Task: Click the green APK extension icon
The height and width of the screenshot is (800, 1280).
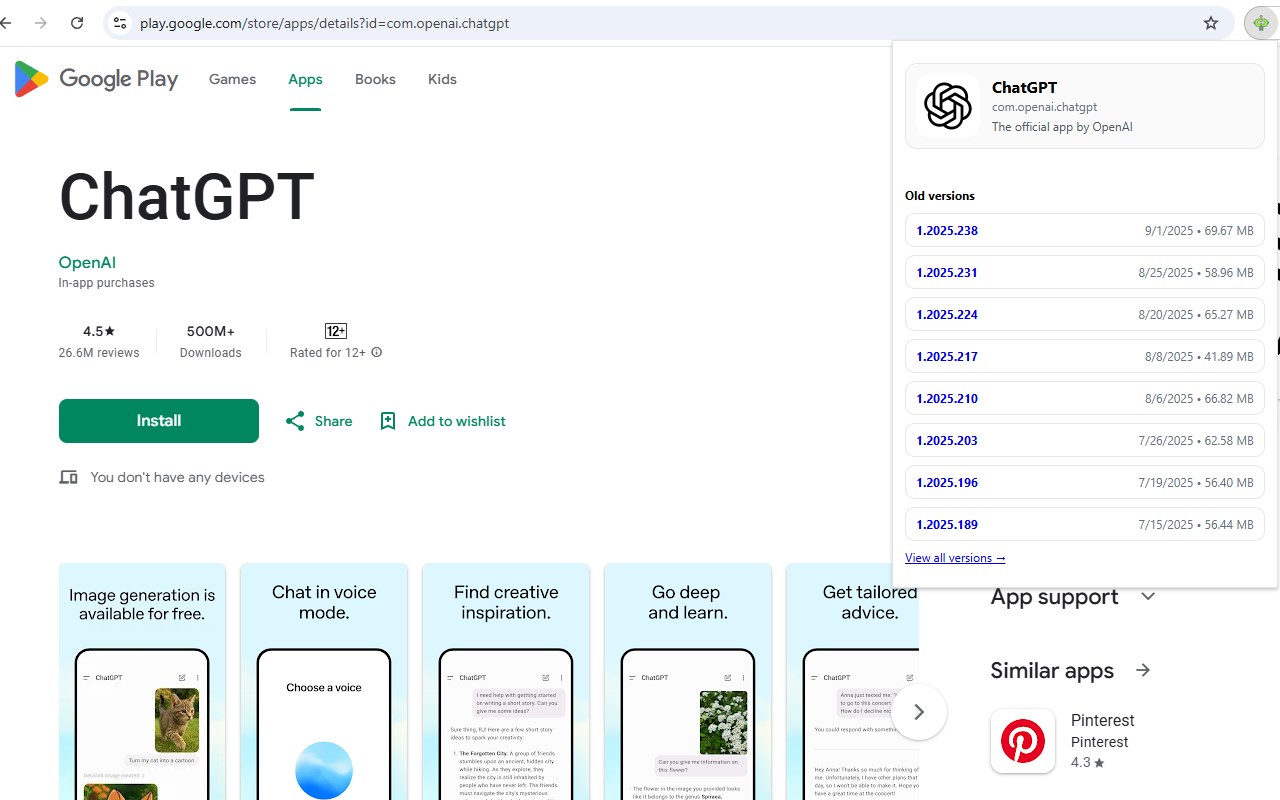Action: [x=1259, y=23]
